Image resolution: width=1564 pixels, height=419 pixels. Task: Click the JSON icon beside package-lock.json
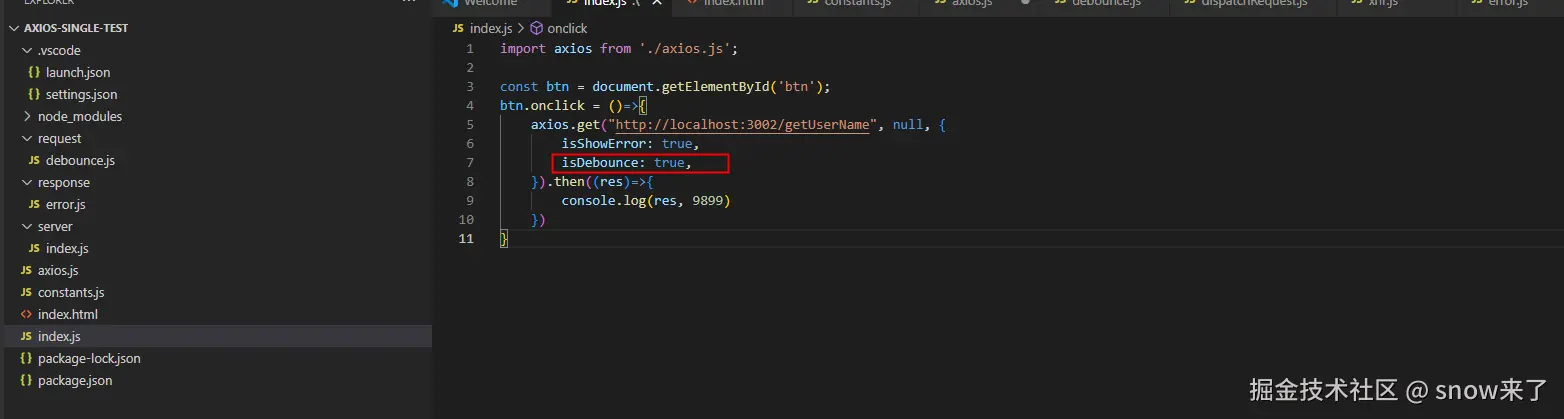[26, 359]
